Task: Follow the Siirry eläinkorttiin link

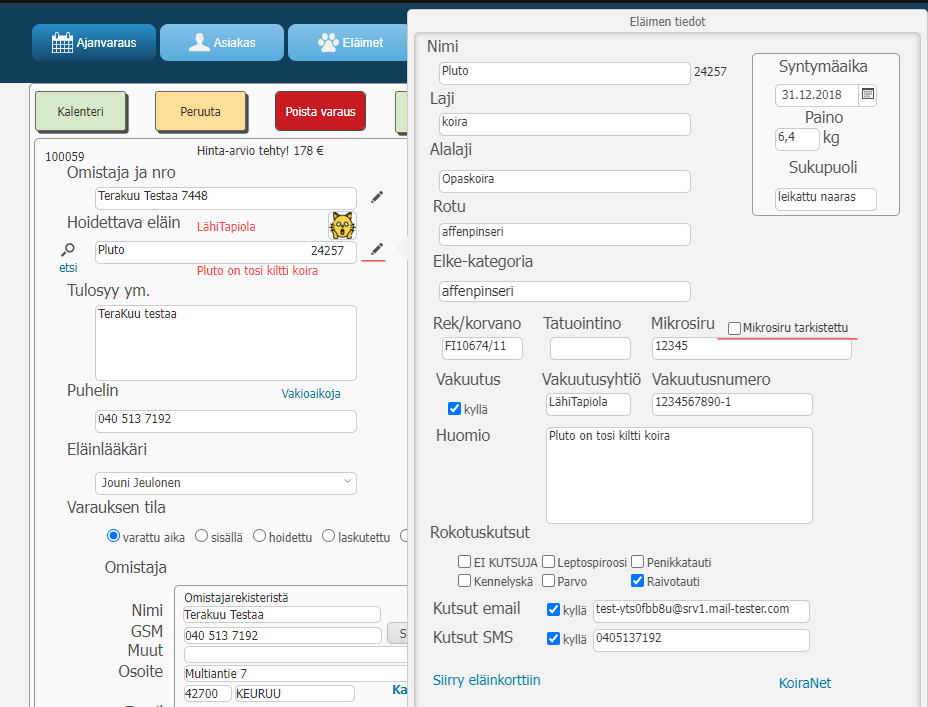Action: (x=486, y=680)
